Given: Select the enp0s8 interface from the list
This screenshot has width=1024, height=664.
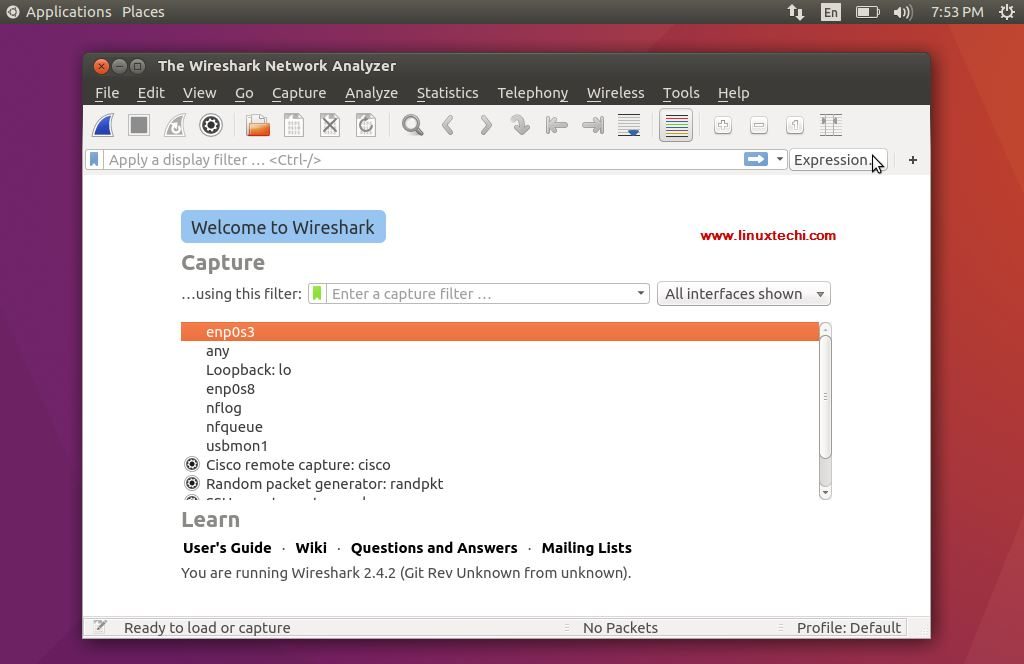Looking at the screenshot, I should pyautogui.click(x=231, y=388).
